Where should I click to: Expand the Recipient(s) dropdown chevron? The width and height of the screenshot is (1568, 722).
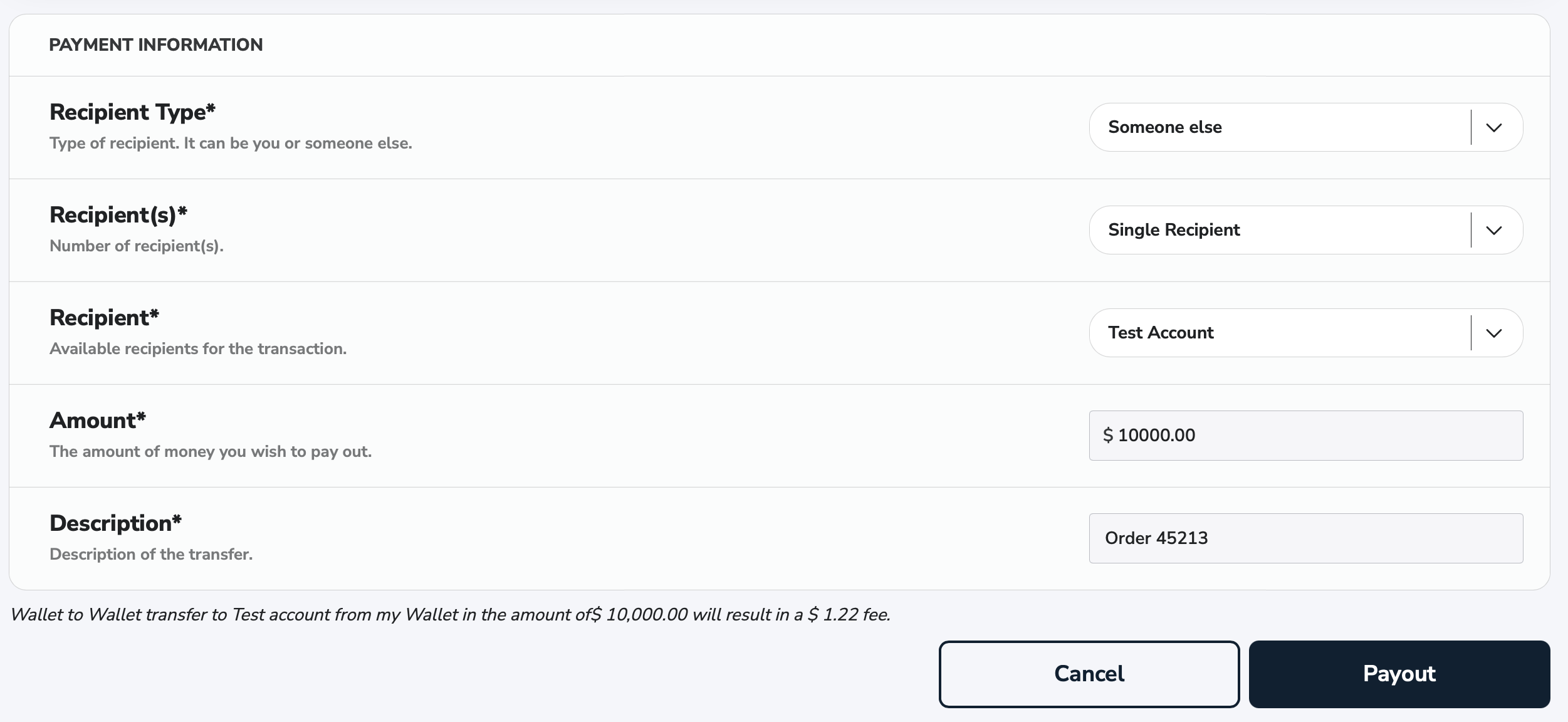click(1495, 230)
